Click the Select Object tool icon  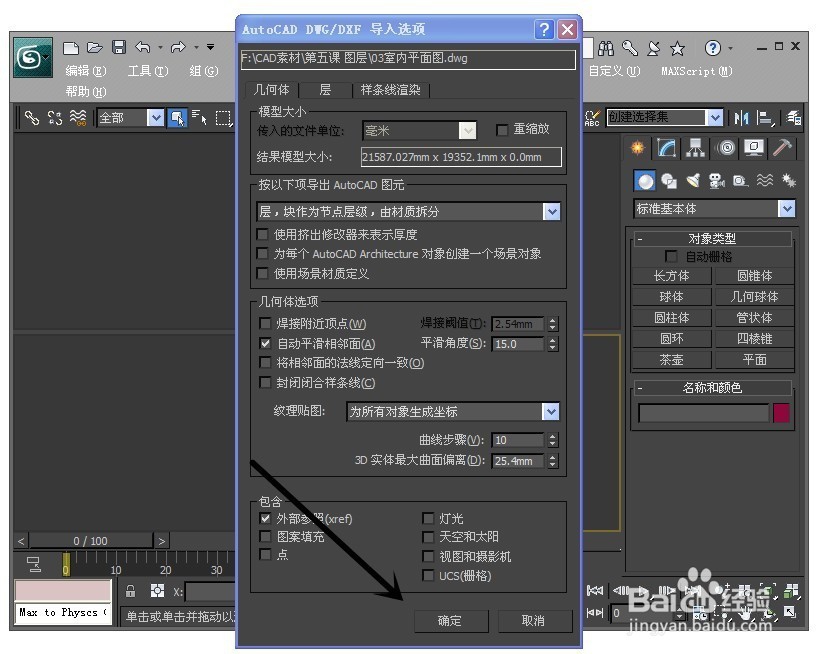point(177,118)
